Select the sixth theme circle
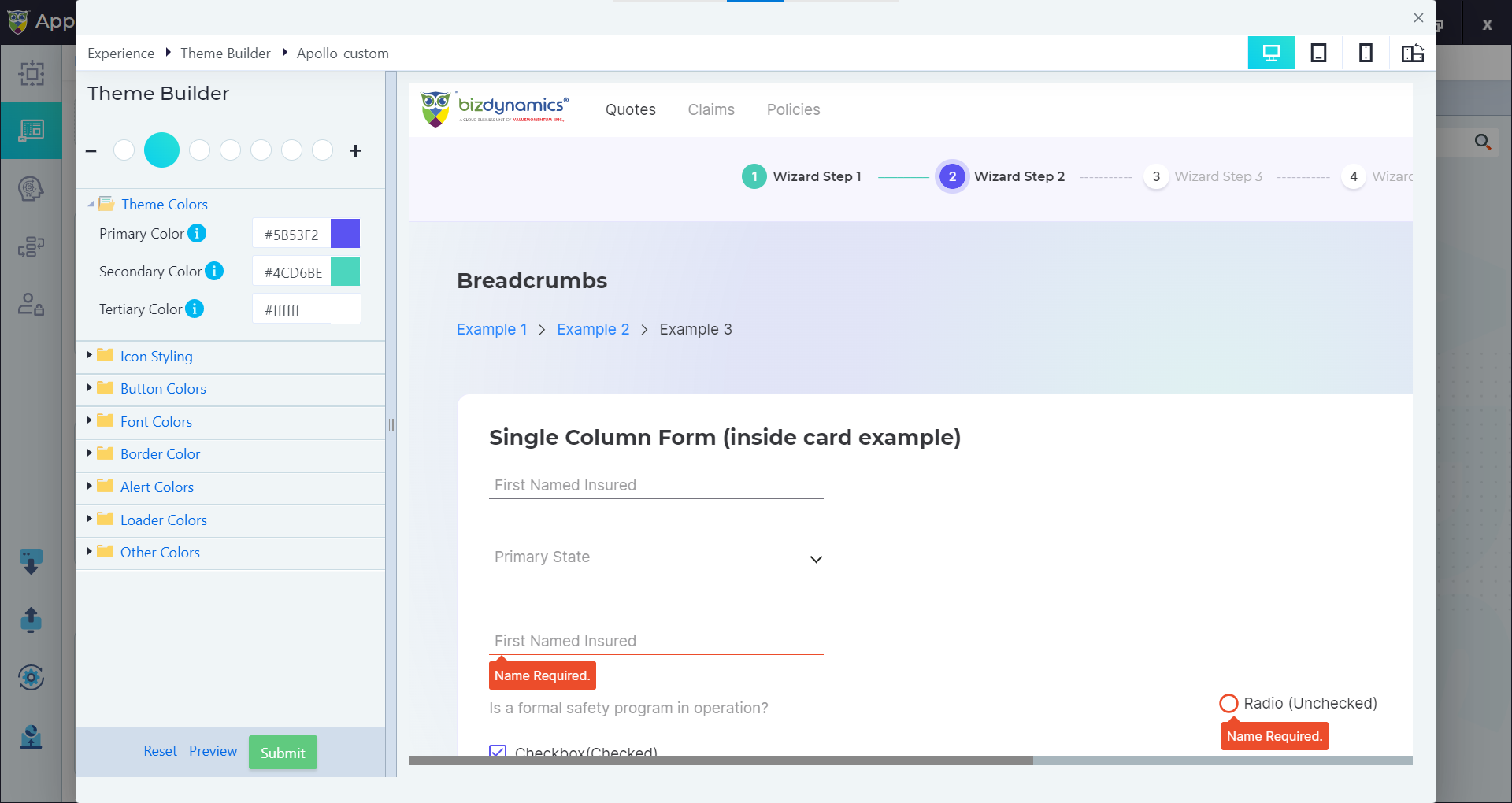 [x=291, y=150]
